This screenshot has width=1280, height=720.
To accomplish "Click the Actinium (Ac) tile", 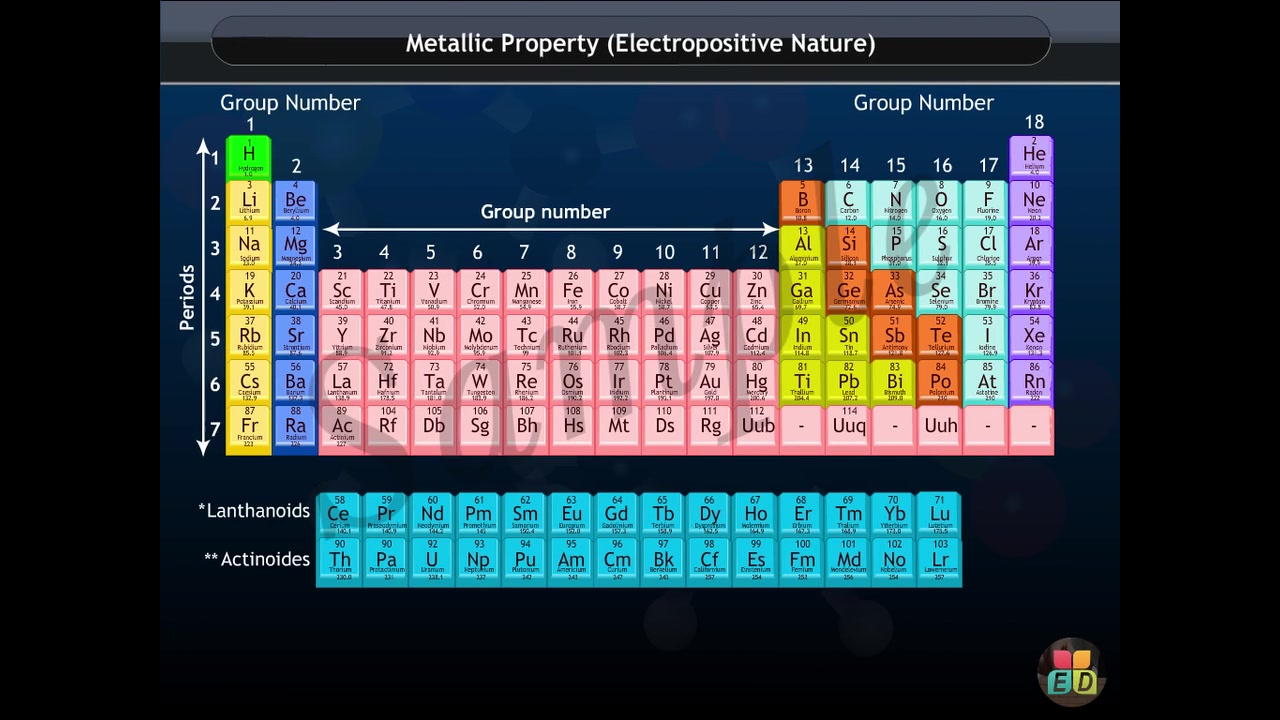I will 342,428.
